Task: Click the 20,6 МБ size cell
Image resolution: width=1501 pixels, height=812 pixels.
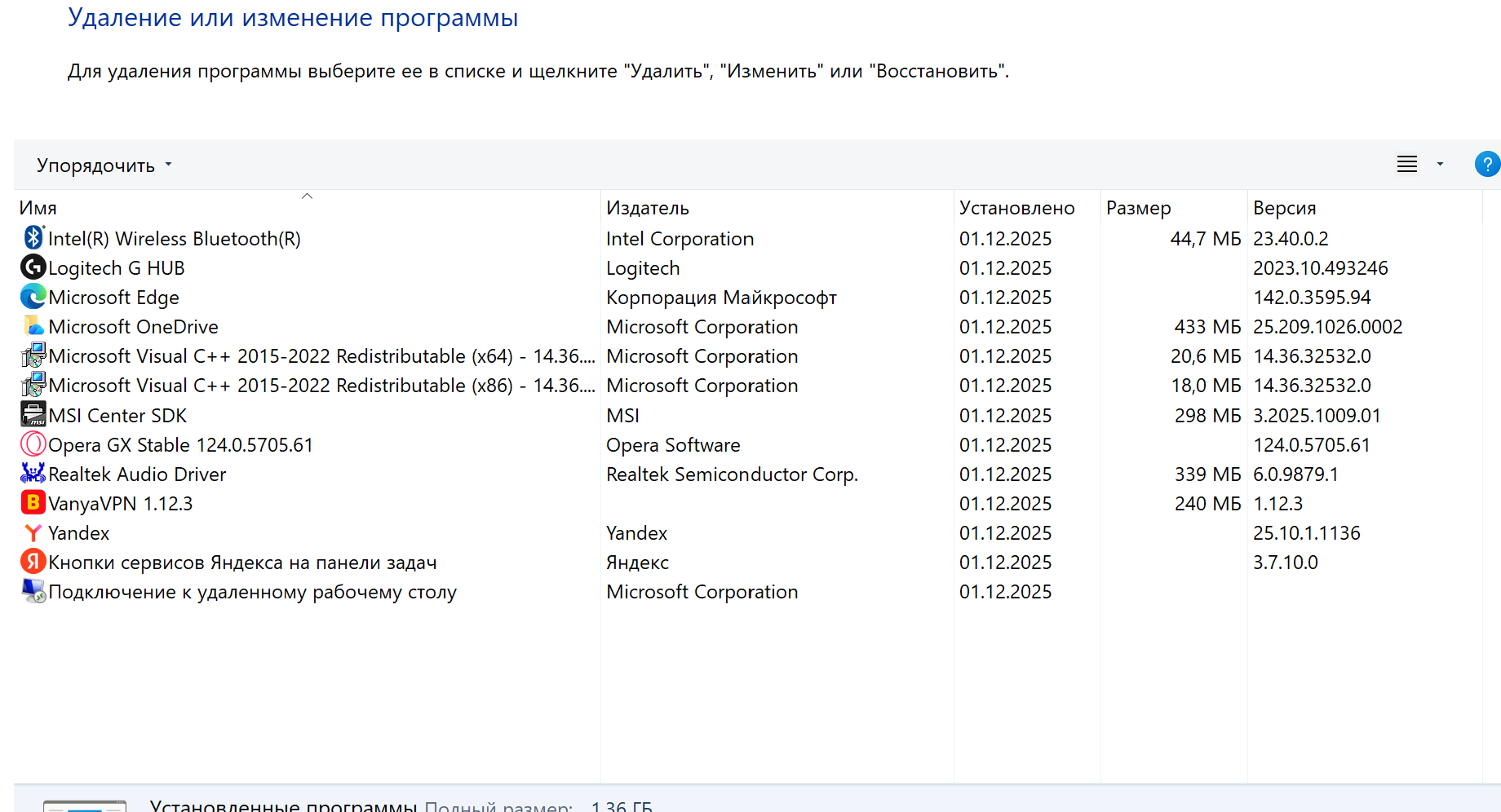Action: click(1206, 356)
